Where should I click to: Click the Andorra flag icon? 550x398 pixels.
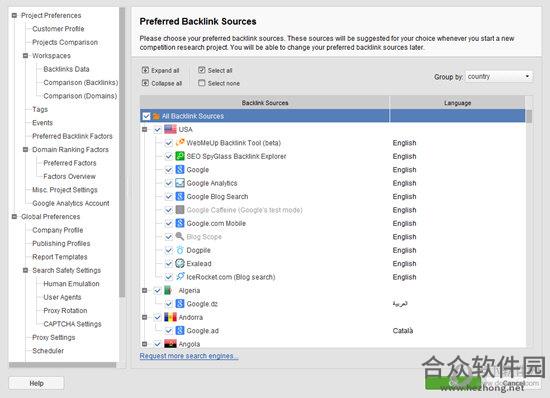[170, 317]
